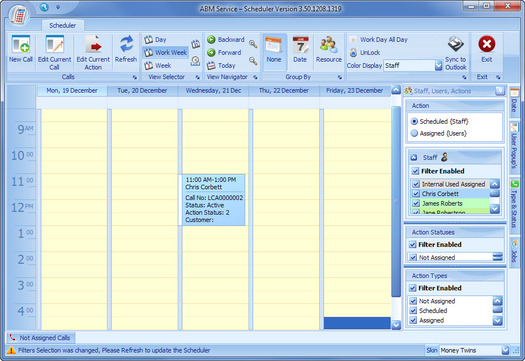Open the Scheduler ribbon tab
Viewport: 525px width, 361px height.
click(63, 25)
